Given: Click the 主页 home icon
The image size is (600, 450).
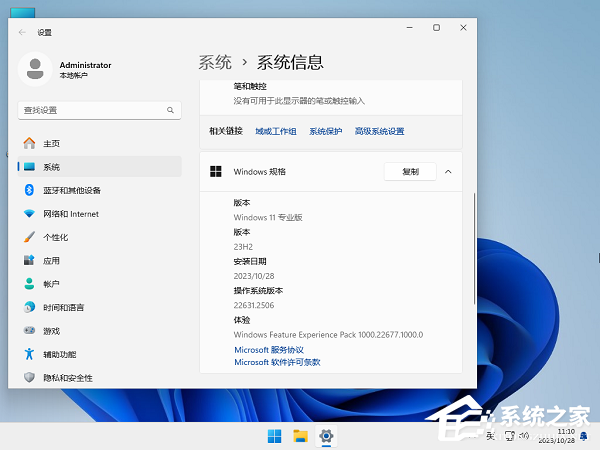Looking at the screenshot, I should (x=29, y=143).
